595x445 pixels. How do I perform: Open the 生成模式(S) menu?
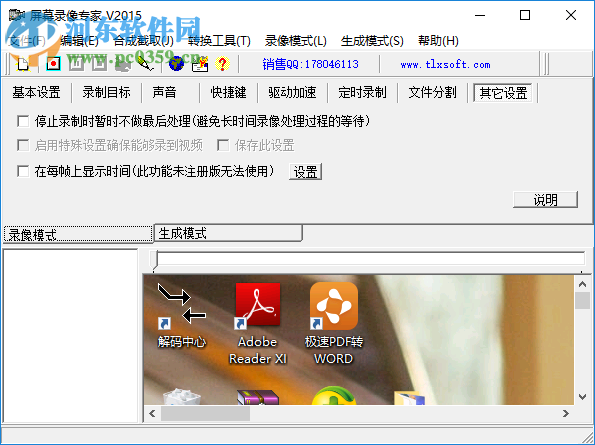(372, 41)
